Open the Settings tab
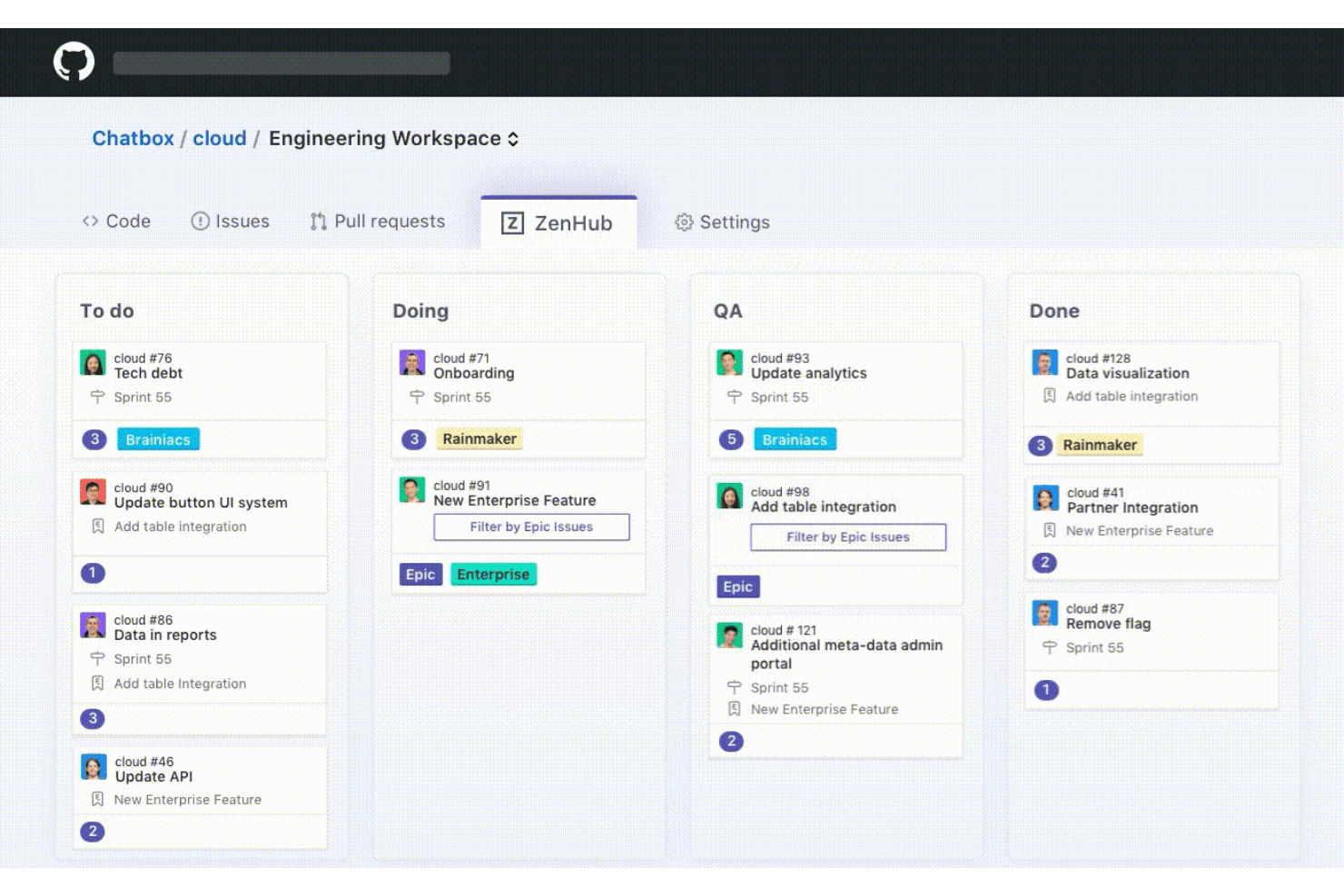Viewport: 1344px width, 896px height. click(x=723, y=222)
